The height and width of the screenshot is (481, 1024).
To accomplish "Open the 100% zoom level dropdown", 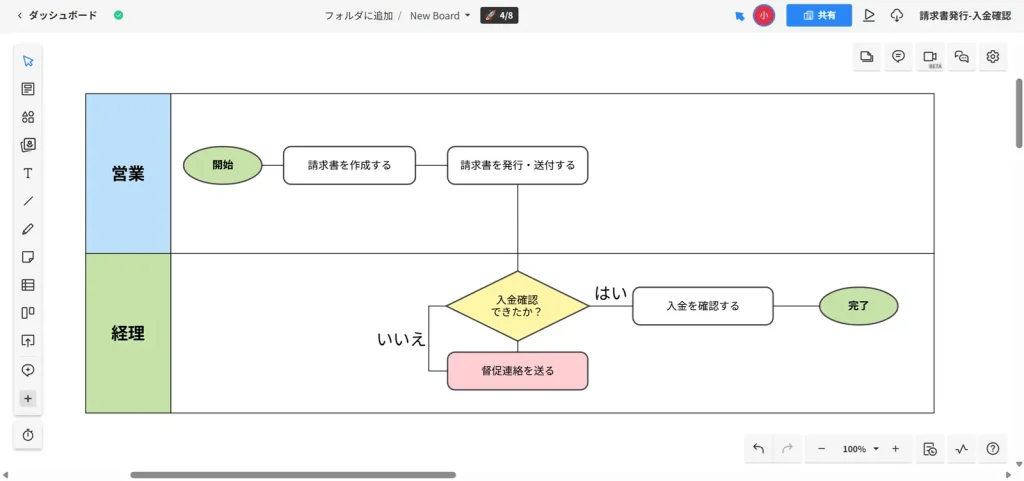I will tap(860, 449).
